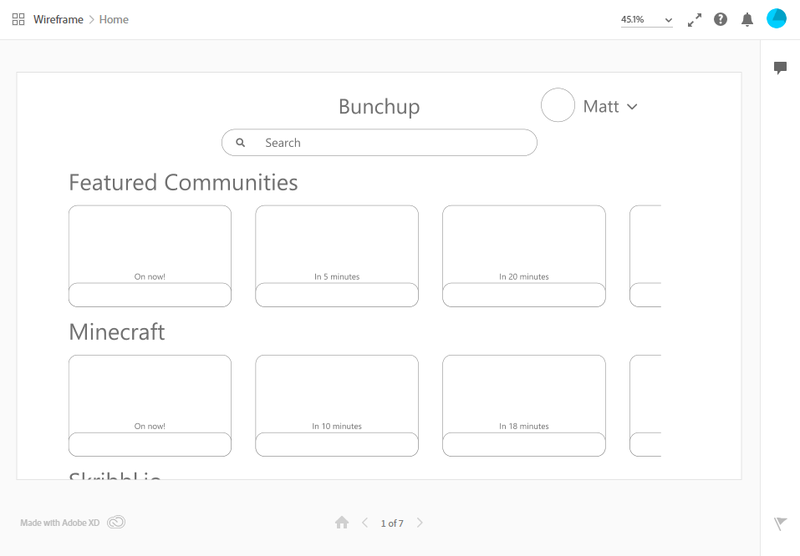Click the button under Minecraft On now! card
800x556 pixels.
point(150,444)
